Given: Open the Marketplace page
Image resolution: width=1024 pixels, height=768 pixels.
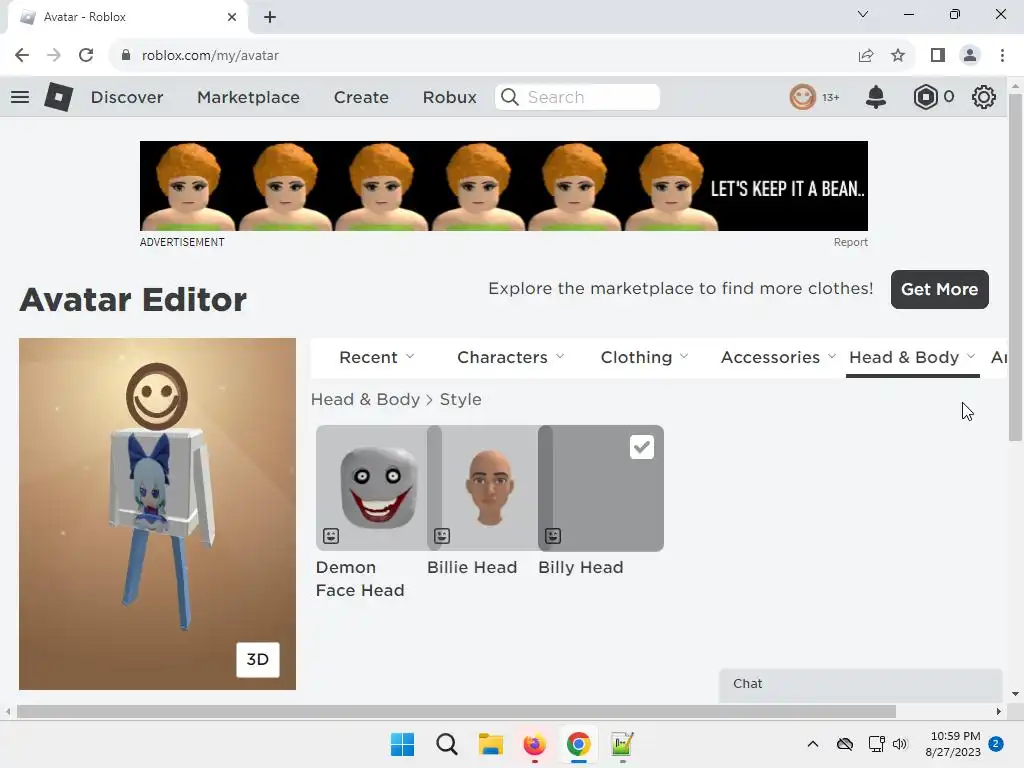Looking at the screenshot, I should [x=248, y=97].
